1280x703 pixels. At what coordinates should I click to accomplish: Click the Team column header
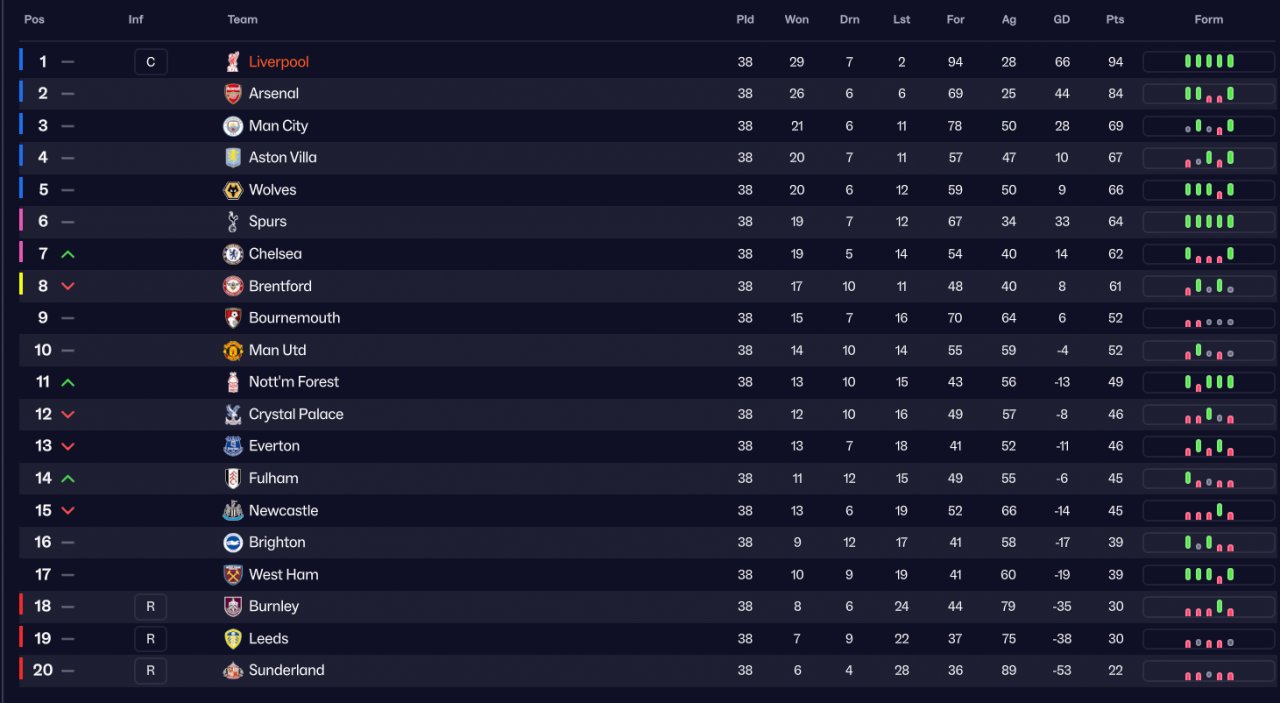pyautogui.click(x=242, y=19)
